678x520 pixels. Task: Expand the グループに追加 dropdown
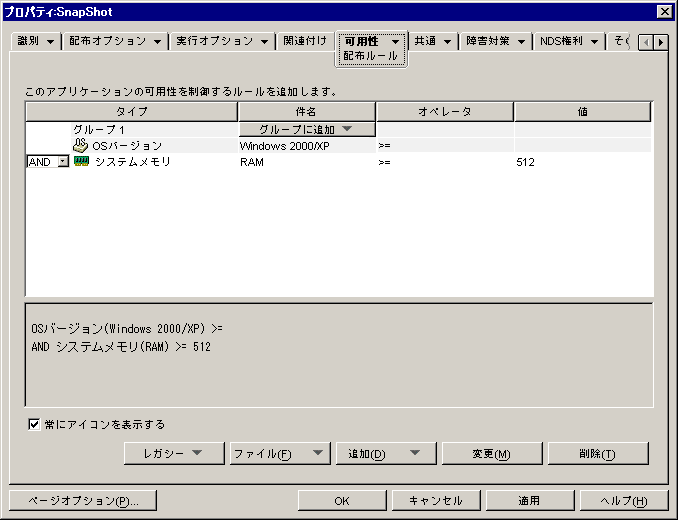coord(306,129)
